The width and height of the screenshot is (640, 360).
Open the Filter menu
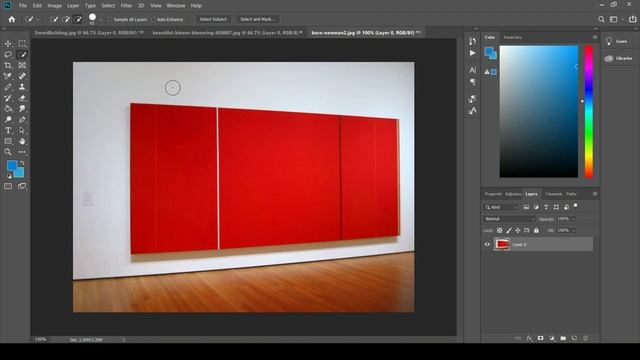coord(126,6)
